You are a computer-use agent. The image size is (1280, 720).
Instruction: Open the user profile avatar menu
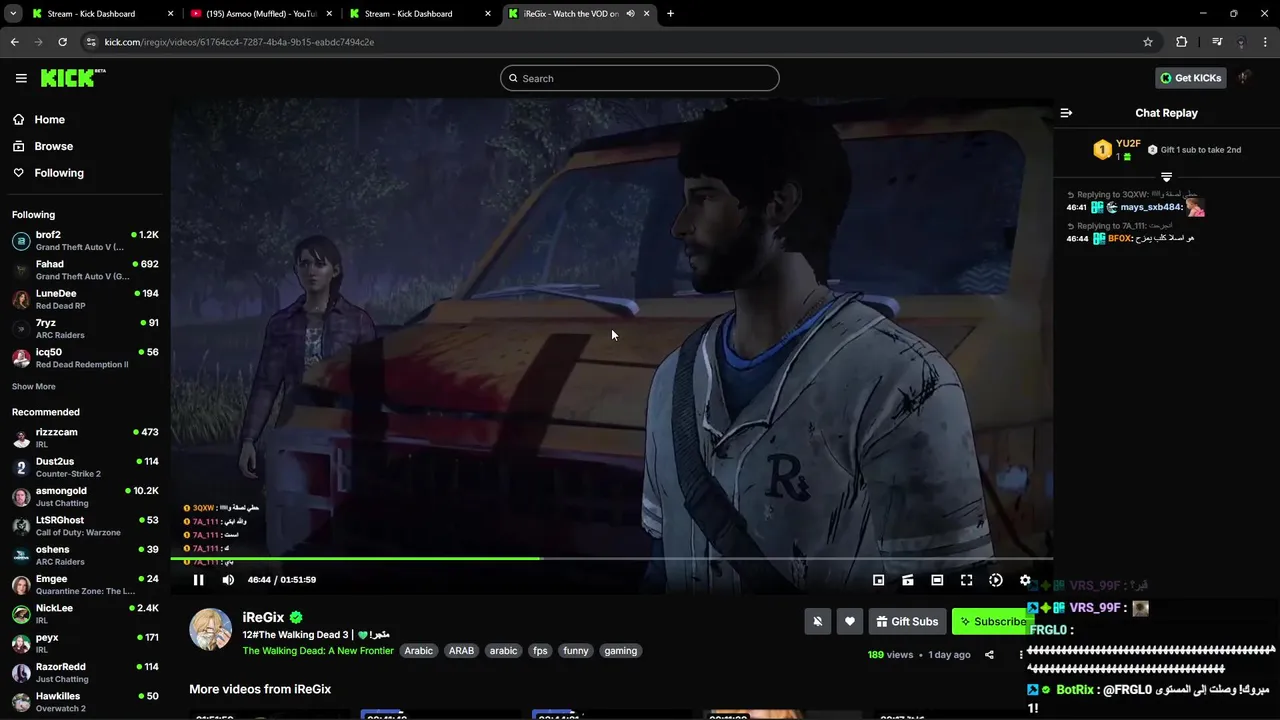pos(1245,78)
